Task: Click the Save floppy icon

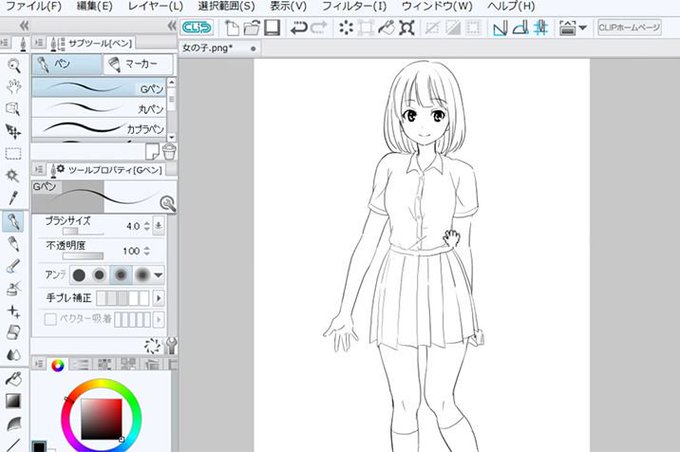Action: click(272, 28)
